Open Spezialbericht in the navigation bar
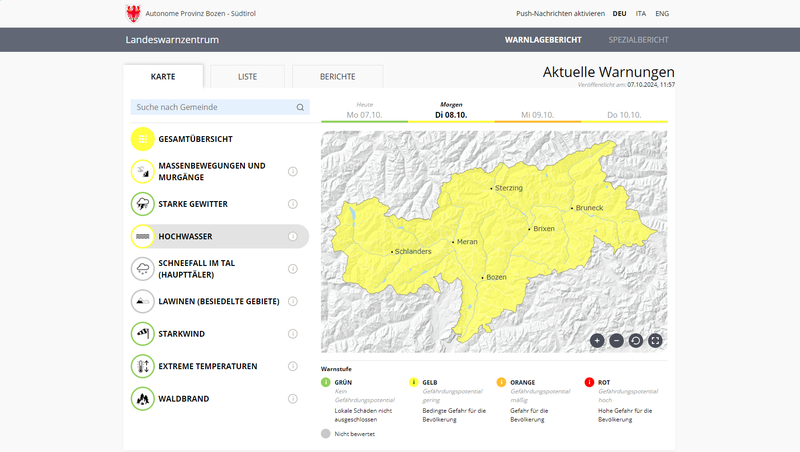The image size is (800, 452). coord(638,40)
